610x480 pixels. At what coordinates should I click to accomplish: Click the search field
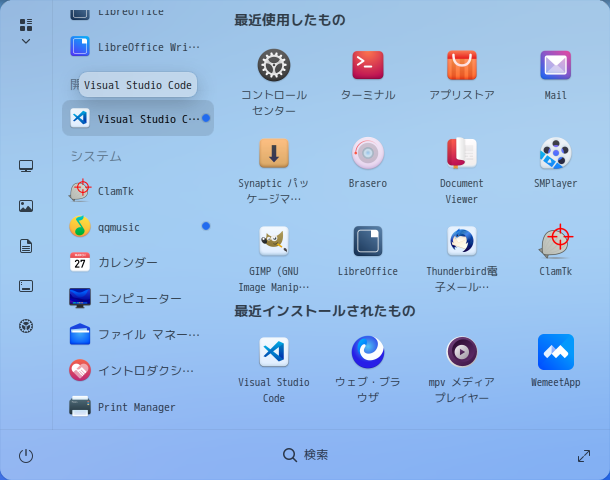[x=305, y=455]
